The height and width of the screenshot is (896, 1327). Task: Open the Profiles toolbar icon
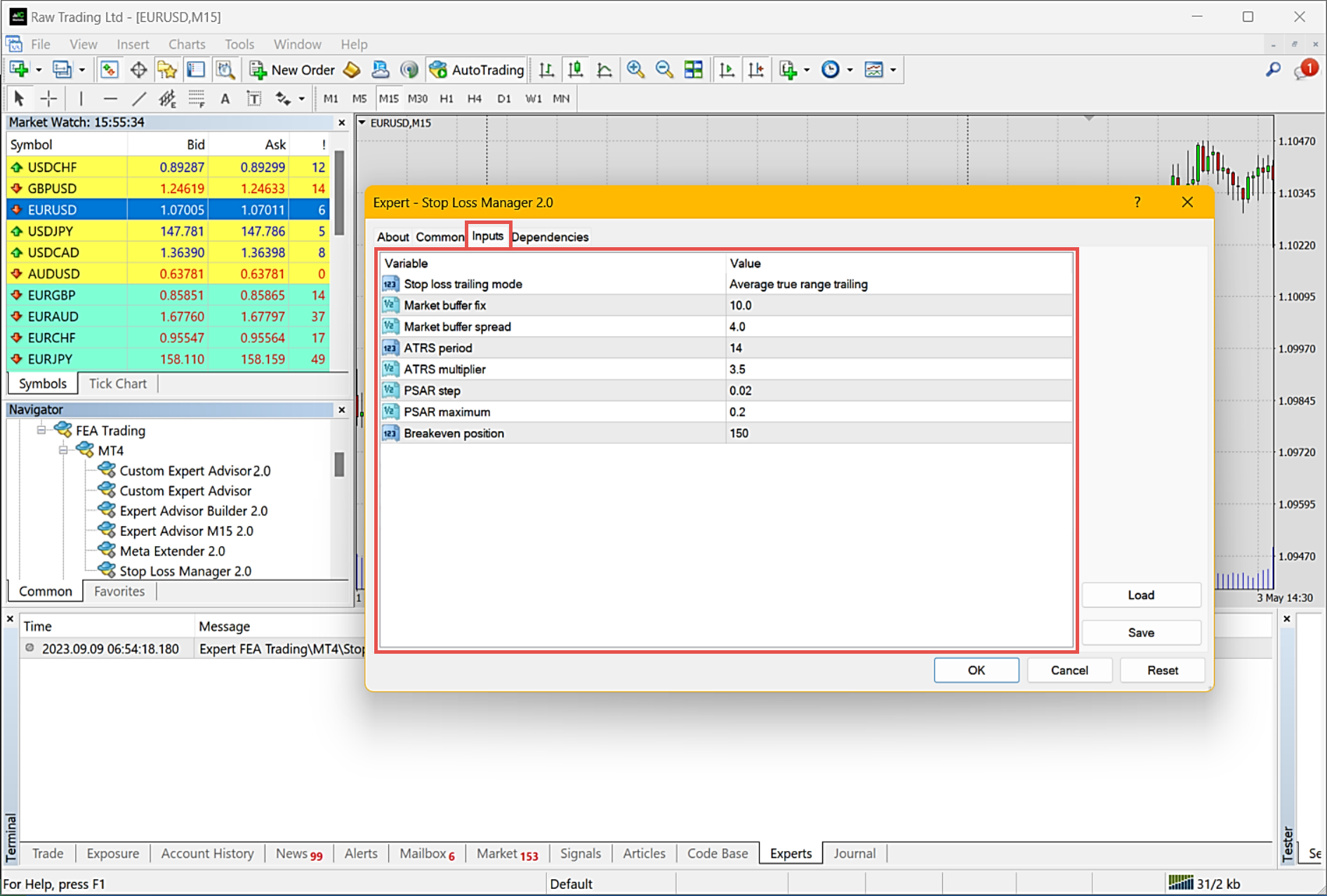[62, 70]
